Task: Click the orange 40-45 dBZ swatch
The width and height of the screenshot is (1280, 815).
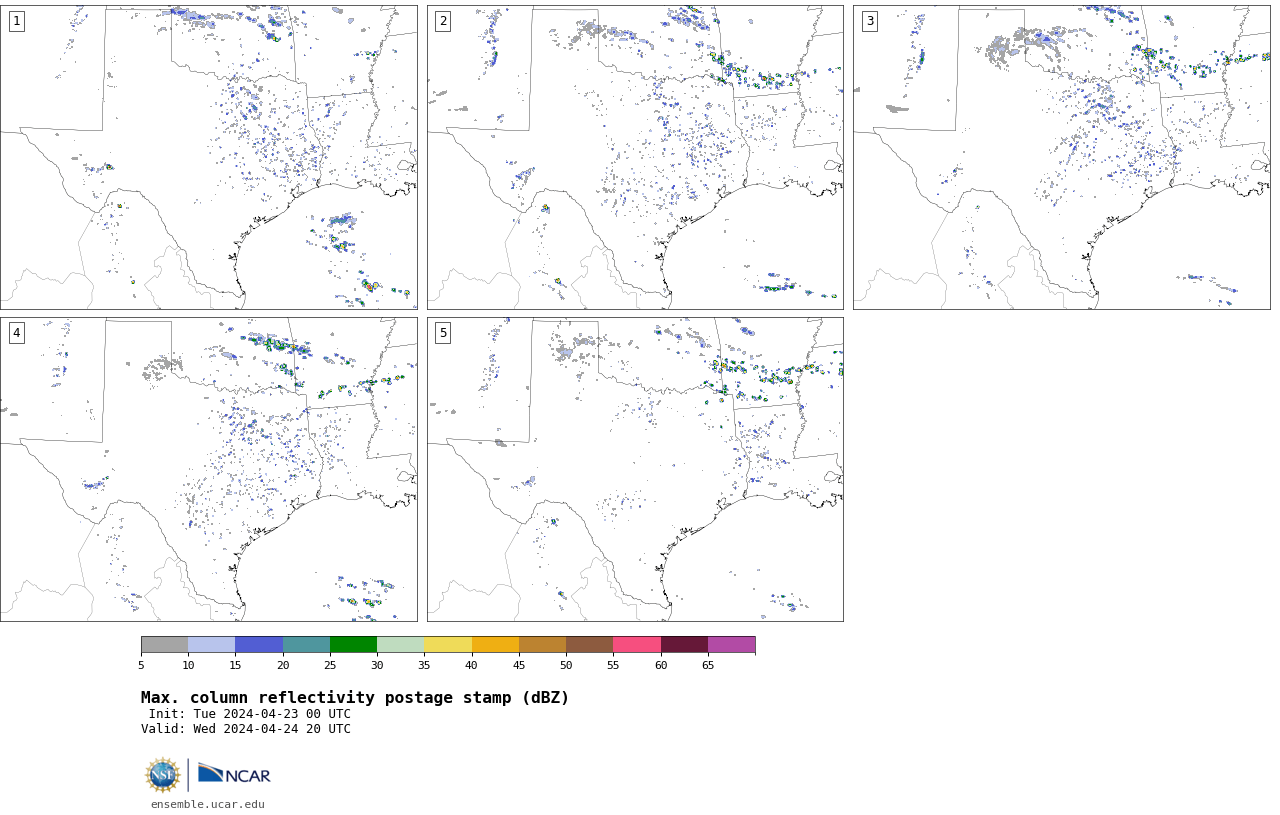Action: point(495,645)
